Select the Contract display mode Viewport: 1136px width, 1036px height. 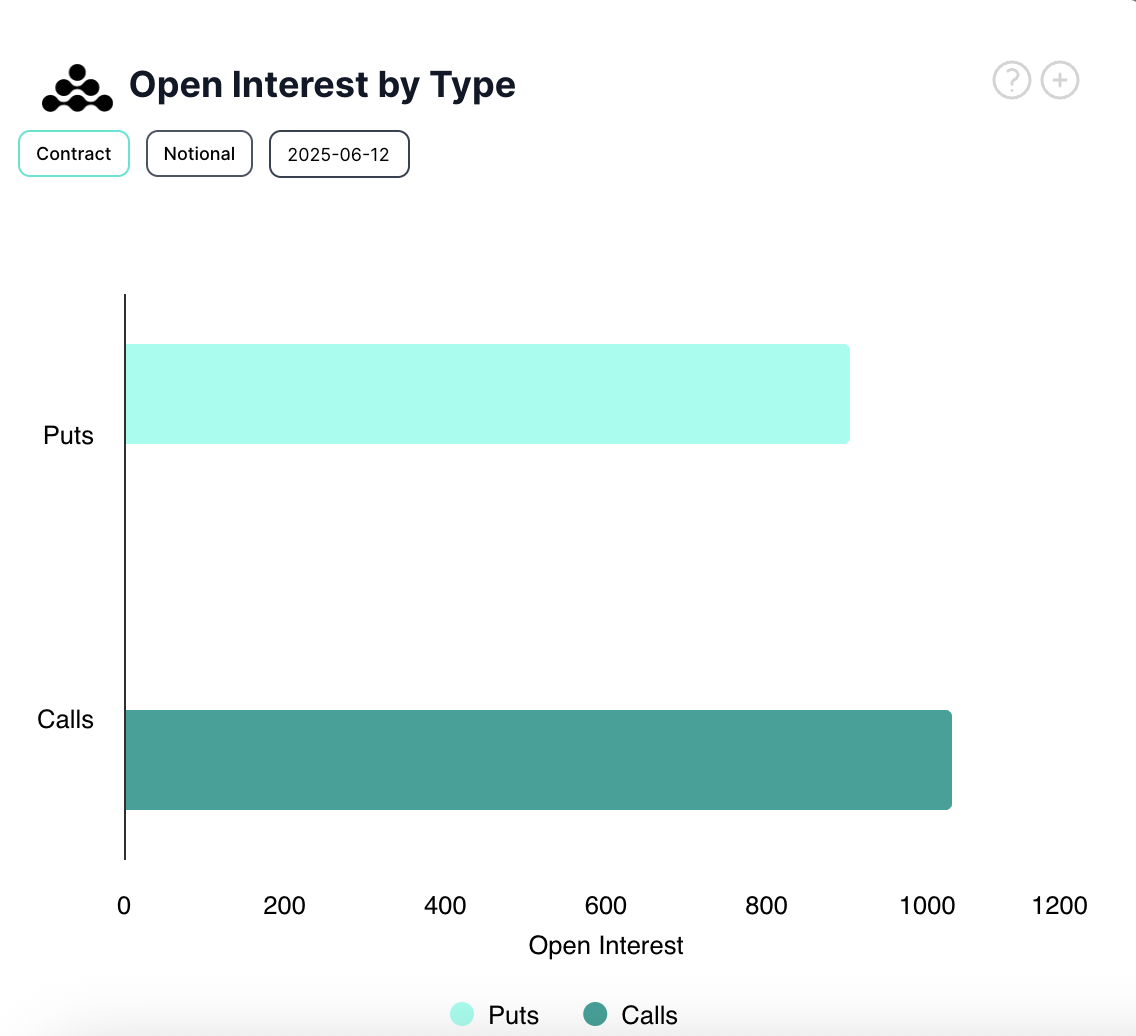point(73,153)
